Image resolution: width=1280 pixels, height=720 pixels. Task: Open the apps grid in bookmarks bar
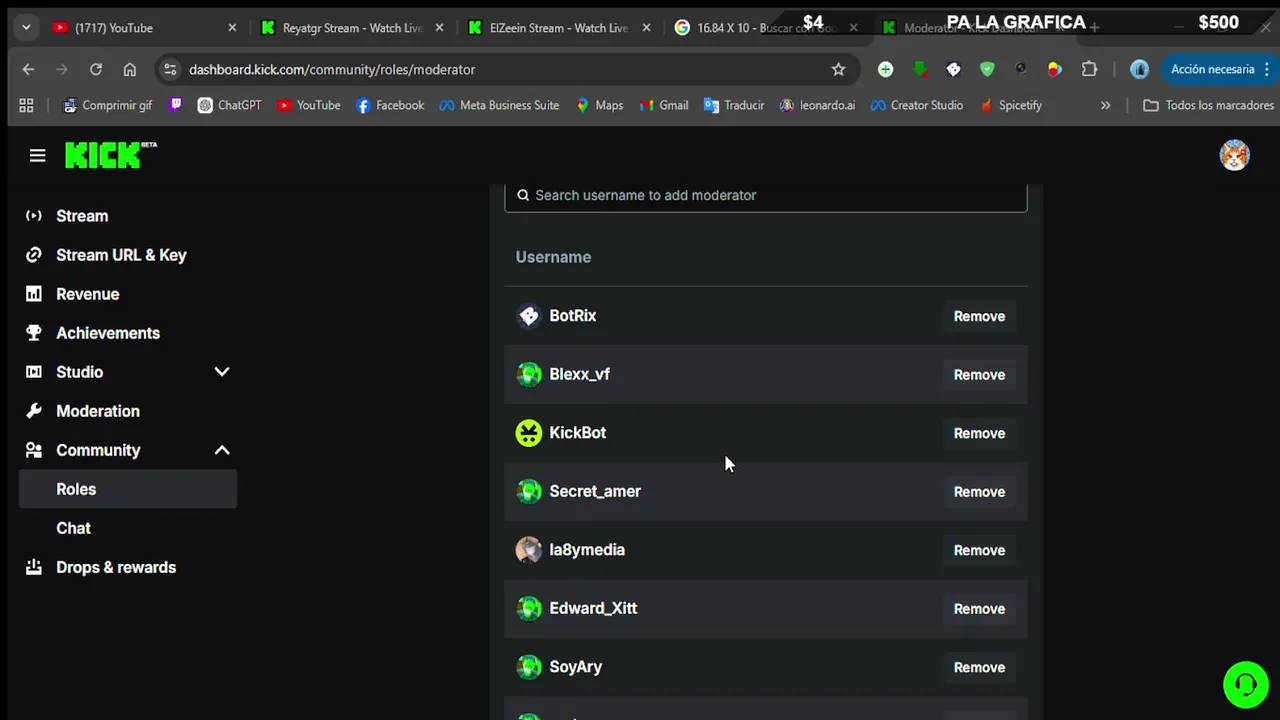point(26,105)
